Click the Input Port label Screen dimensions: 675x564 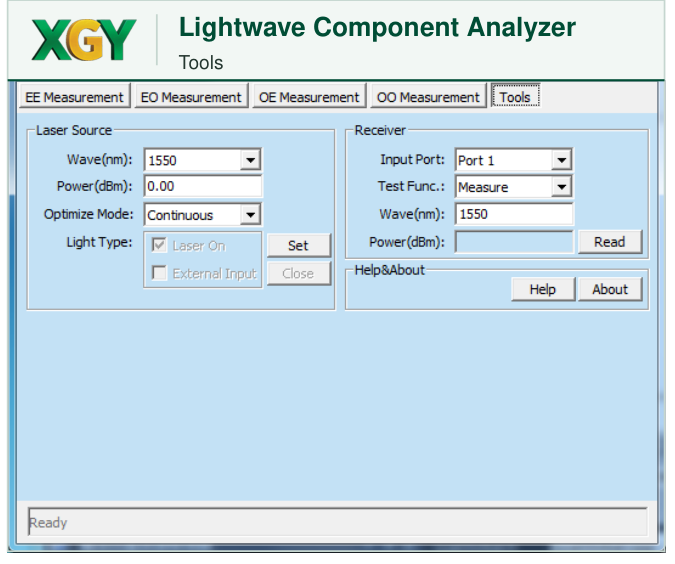pos(412,160)
